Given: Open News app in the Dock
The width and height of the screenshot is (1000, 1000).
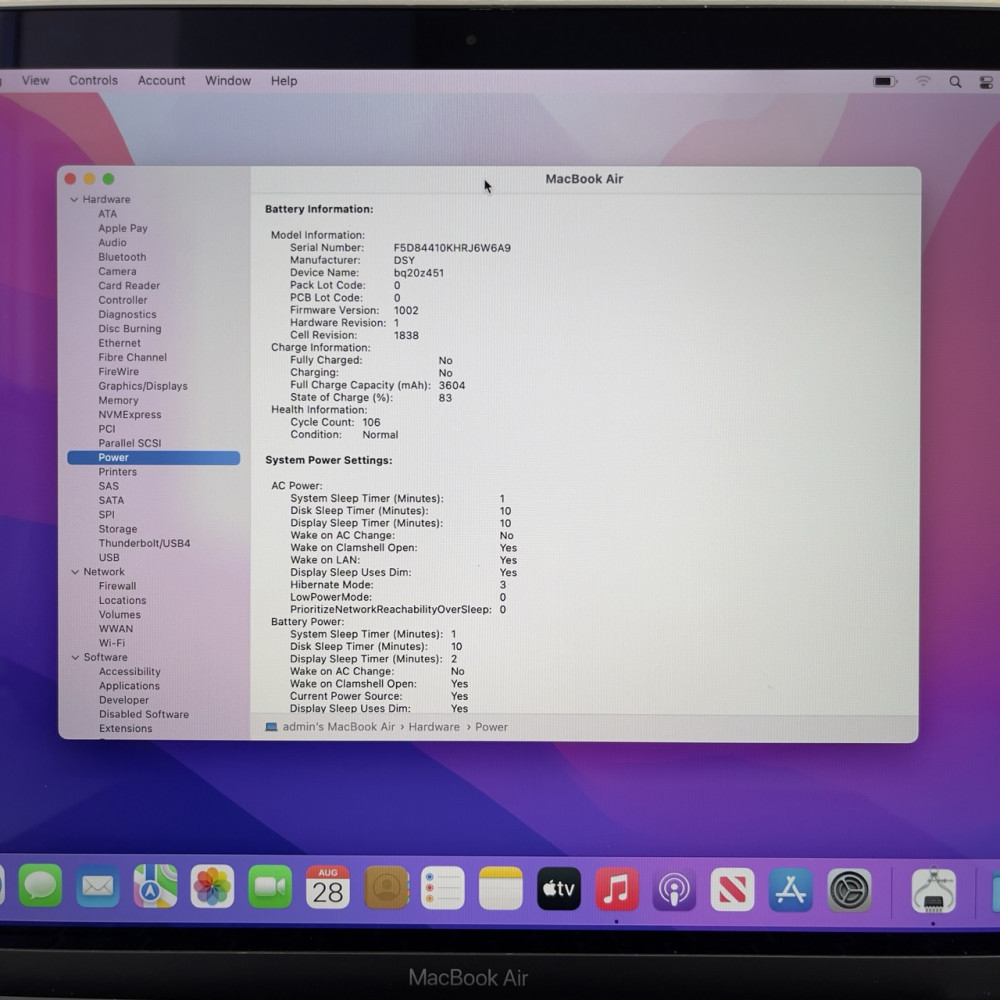Looking at the screenshot, I should (732, 890).
